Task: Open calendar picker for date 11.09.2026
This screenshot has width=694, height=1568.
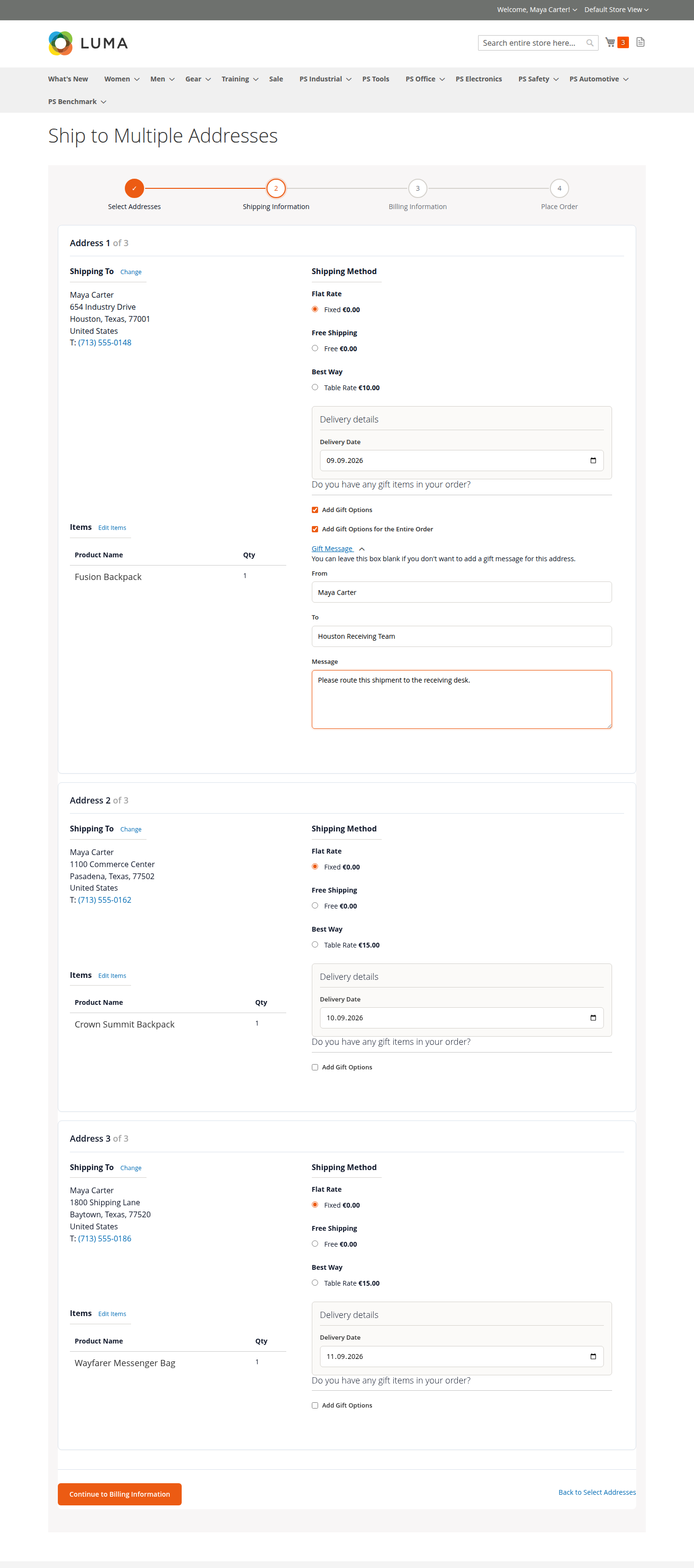Action: (x=593, y=1356)
